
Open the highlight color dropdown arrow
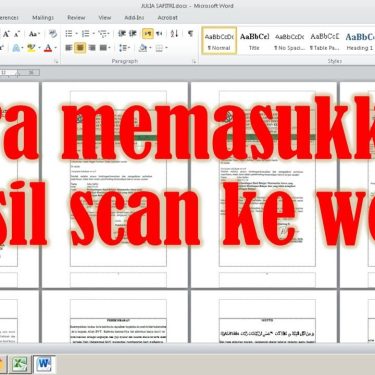click(x=39, y=49)
